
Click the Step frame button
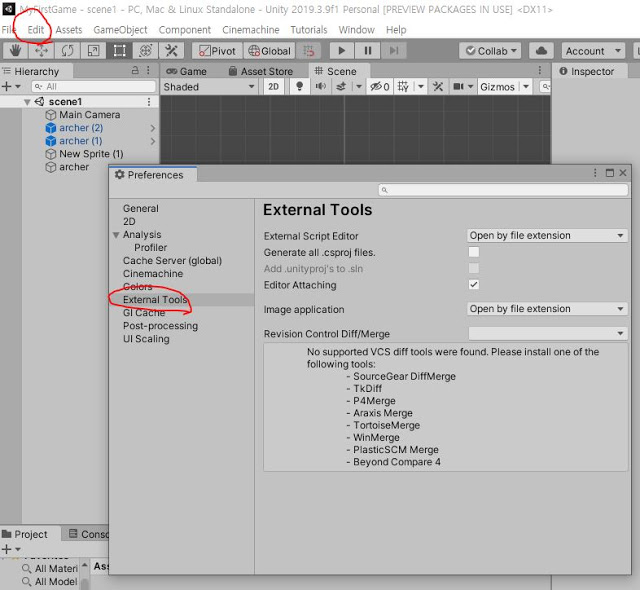394,51
